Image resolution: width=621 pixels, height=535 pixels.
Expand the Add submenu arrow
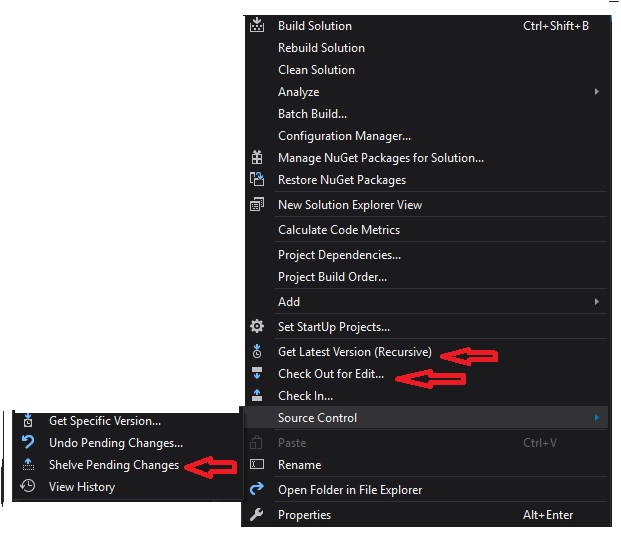(x=596, y=301)
